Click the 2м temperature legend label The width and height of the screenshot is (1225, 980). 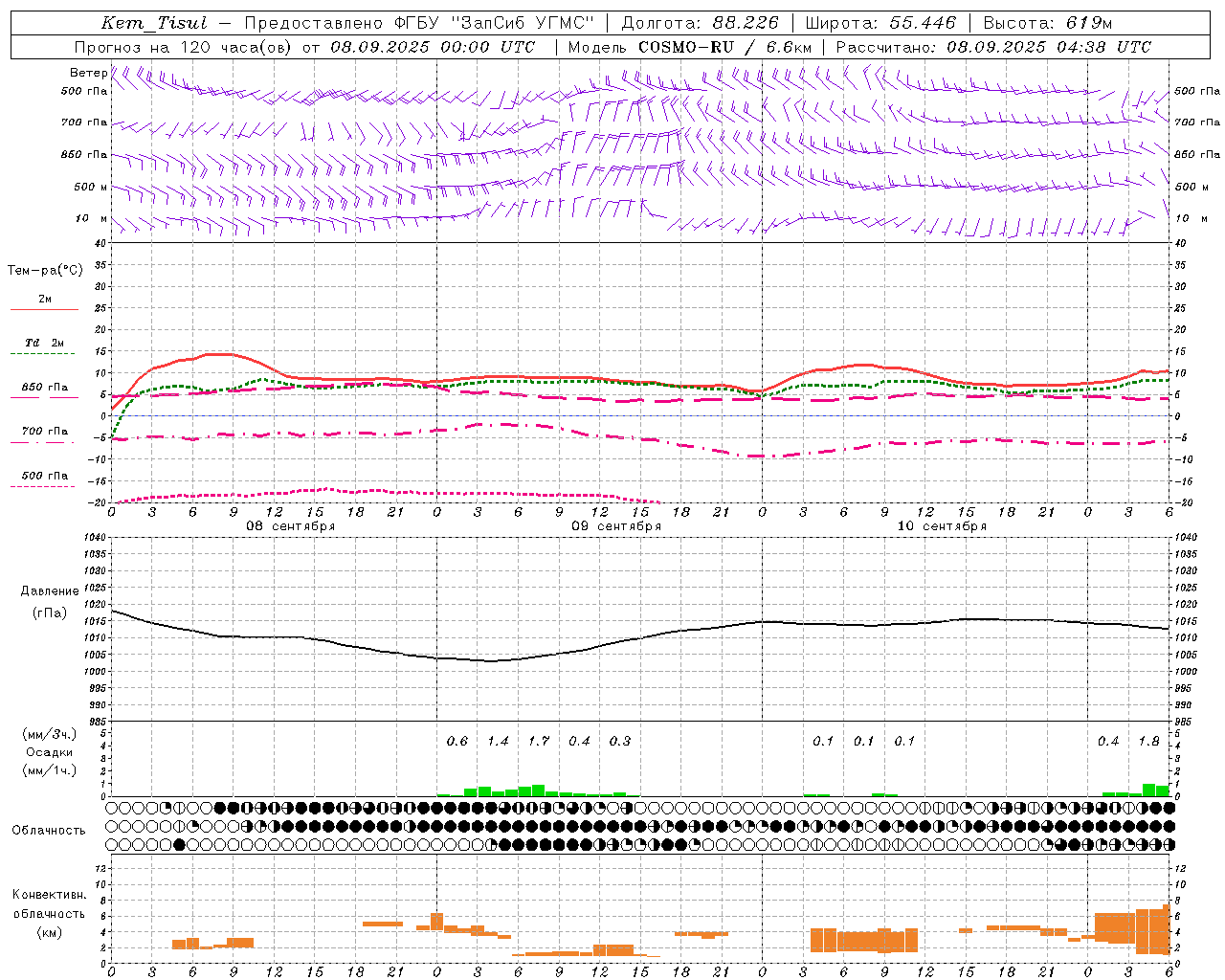(x=45, y=300)
